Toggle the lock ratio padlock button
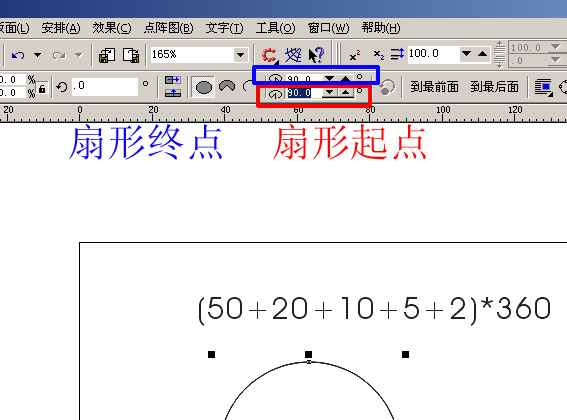The image size is (567, 420). (42, 89)
